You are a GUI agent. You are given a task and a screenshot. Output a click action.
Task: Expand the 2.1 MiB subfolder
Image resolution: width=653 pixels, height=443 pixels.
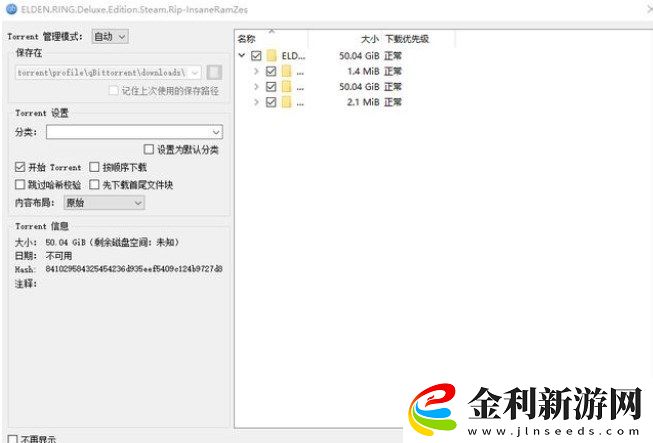(x=257, y=102)
